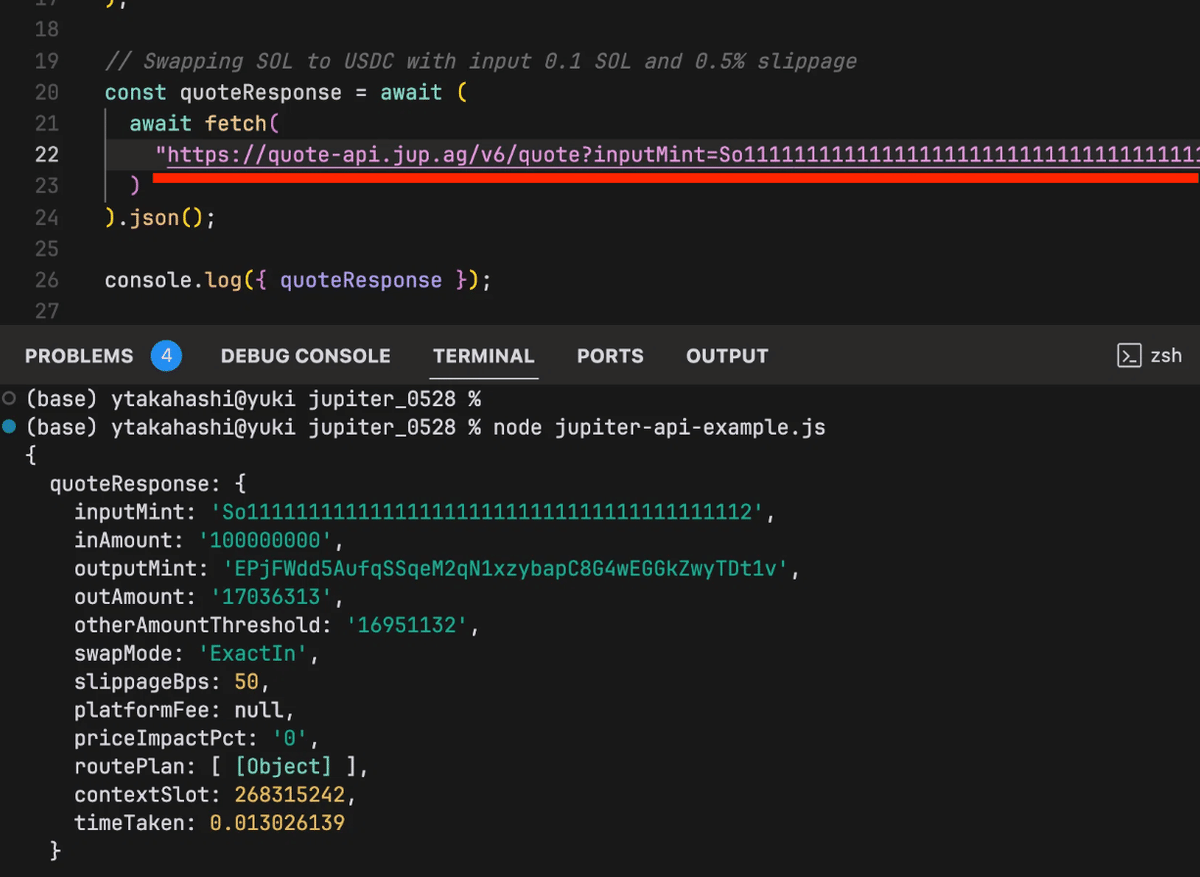This screenshot has width=1200, height=877.
Task: Select the TERMINAL tab
Action: pyautogui.click(x=483, y=355)
